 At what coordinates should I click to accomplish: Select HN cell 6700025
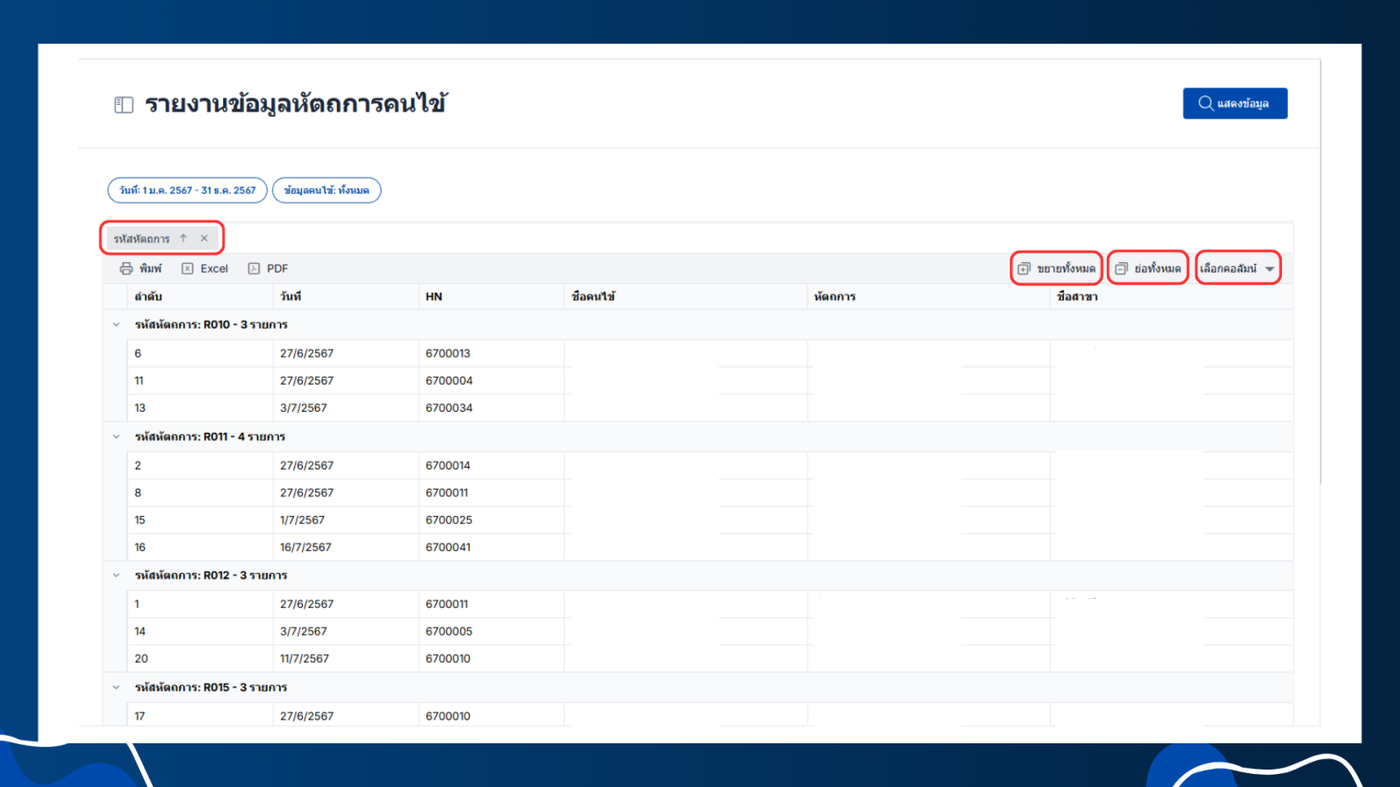[x=491, y=520]
